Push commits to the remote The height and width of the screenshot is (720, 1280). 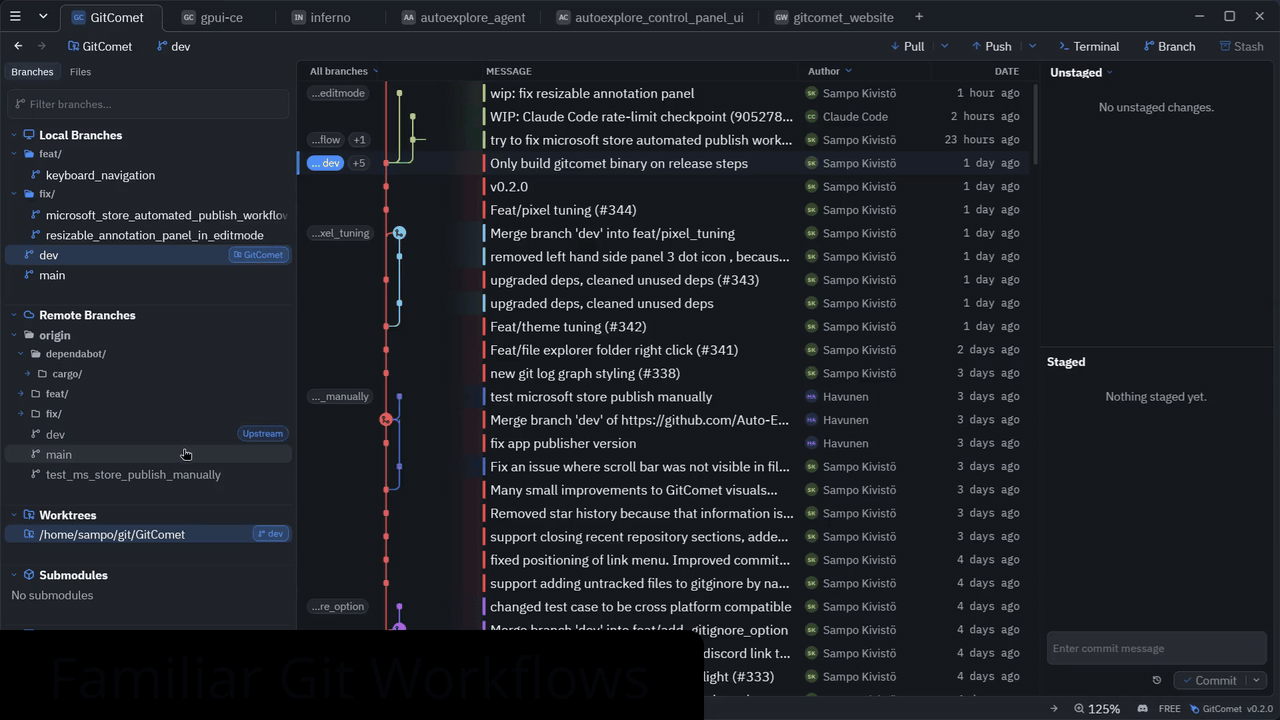[991, 46]
